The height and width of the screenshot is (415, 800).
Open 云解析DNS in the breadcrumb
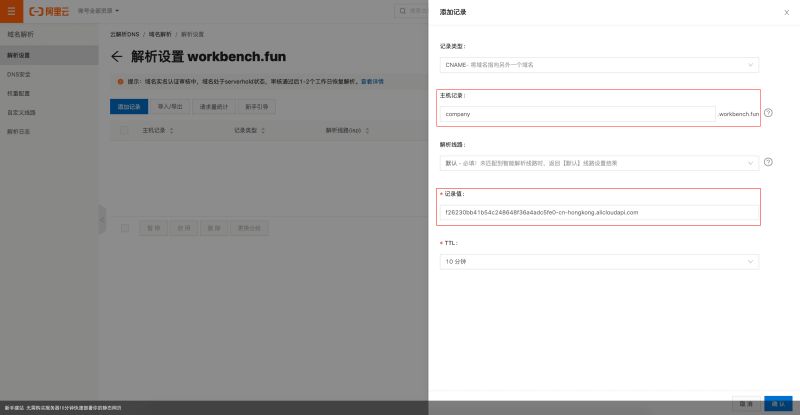tap(124, 34)
